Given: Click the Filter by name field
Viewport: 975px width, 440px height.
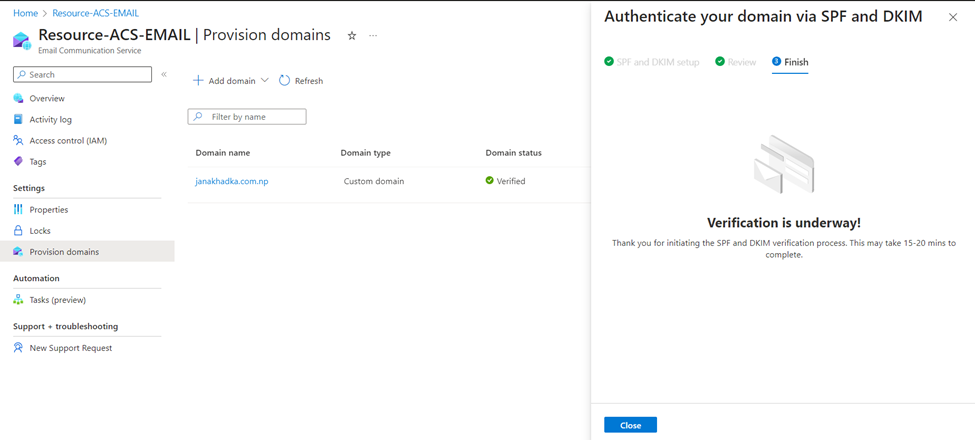Looking at the screenshot, I should click(247, 116).
